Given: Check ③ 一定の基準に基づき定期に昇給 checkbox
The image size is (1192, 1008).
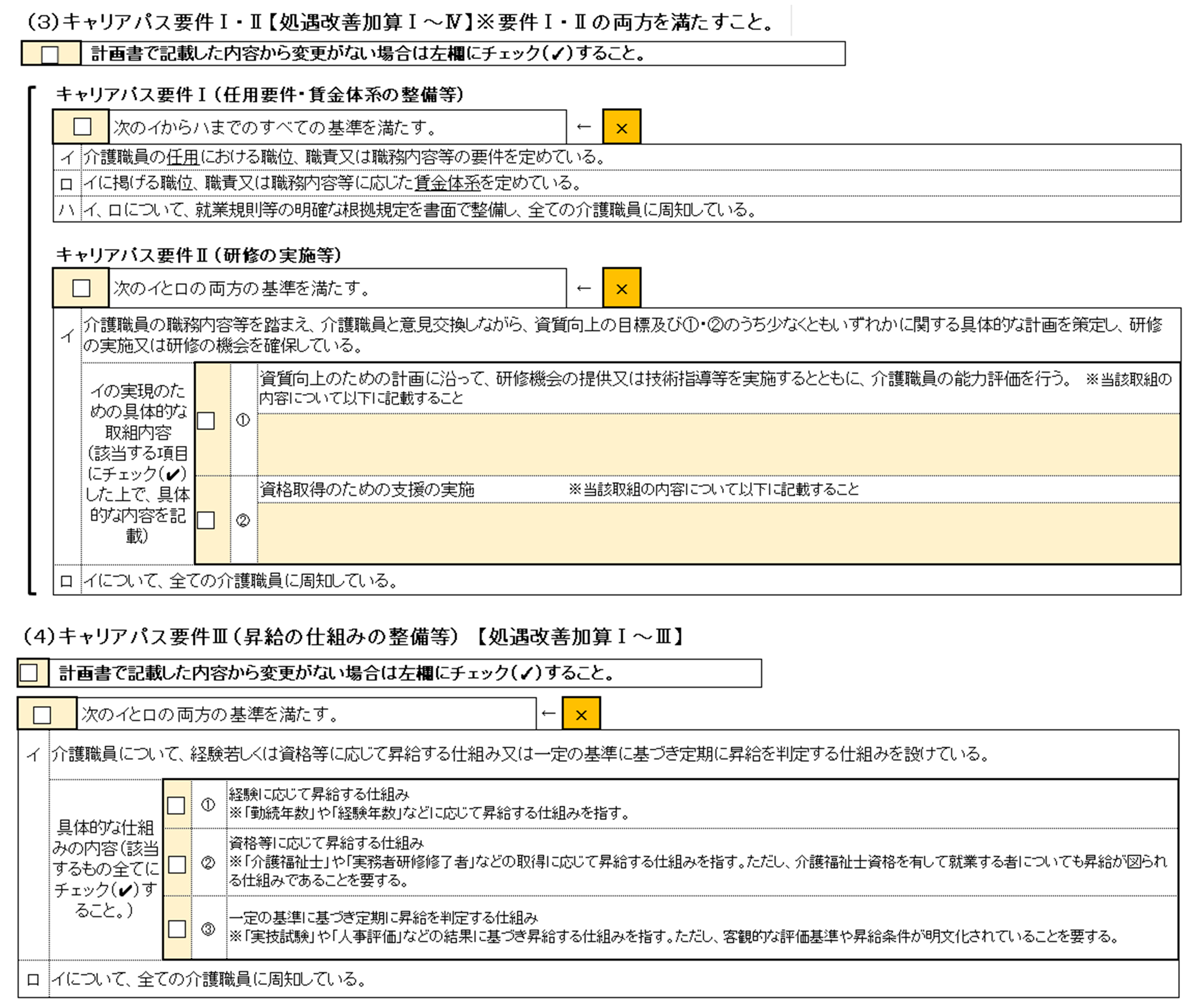Looking at the screenshot, I should 177,929.
